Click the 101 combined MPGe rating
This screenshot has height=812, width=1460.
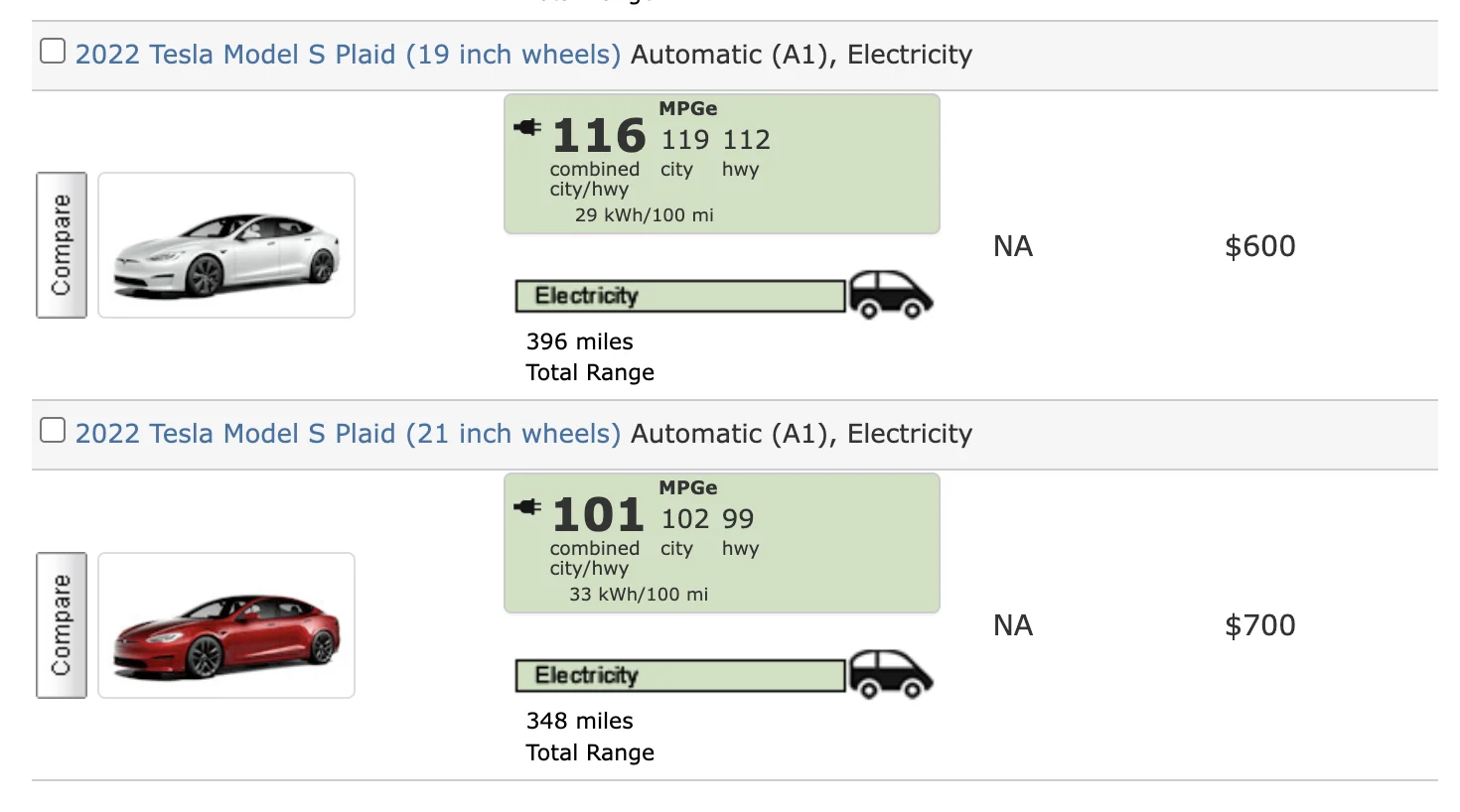pyautogui.click(x=599, y=515)
